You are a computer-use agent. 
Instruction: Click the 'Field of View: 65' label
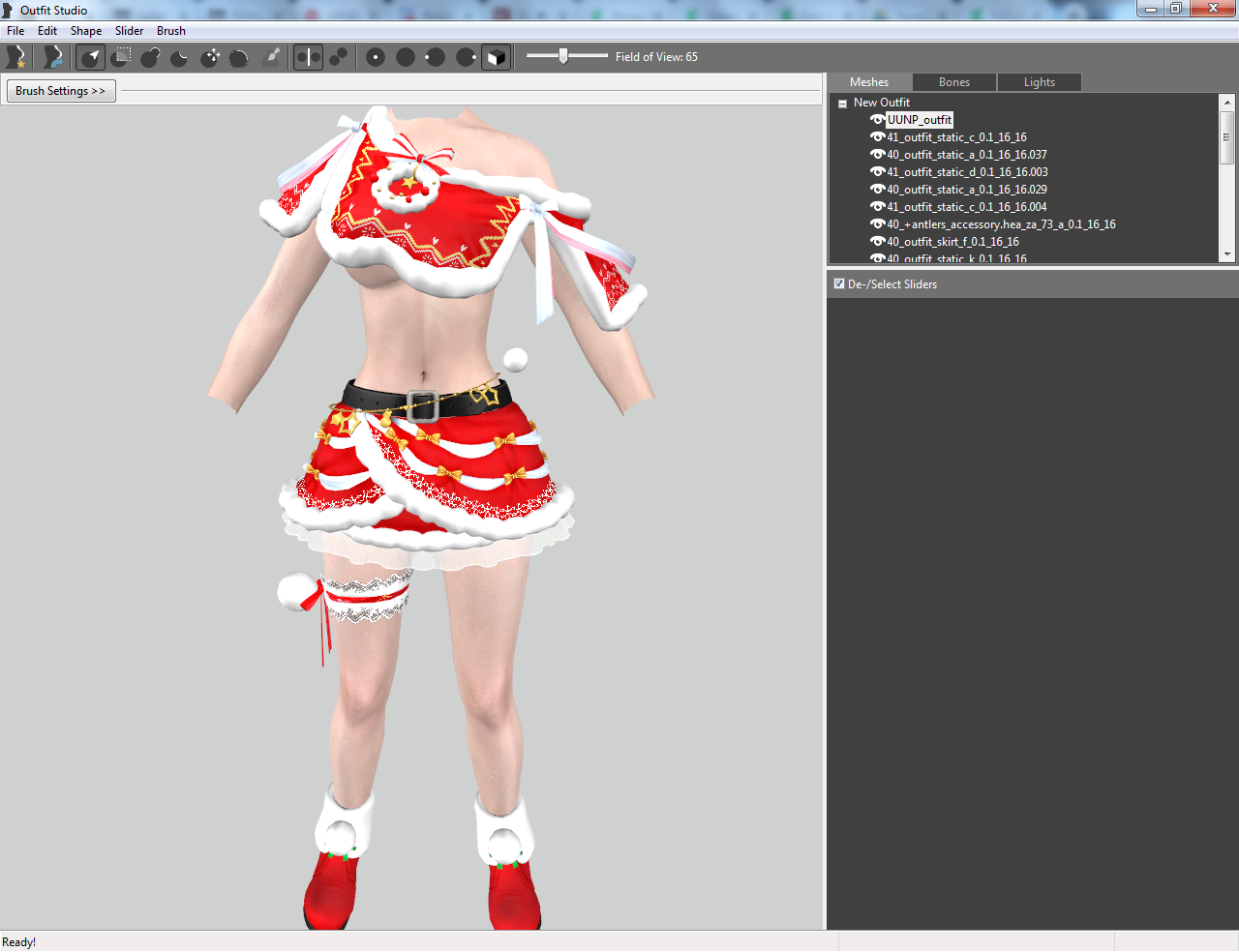coord(656,57)
